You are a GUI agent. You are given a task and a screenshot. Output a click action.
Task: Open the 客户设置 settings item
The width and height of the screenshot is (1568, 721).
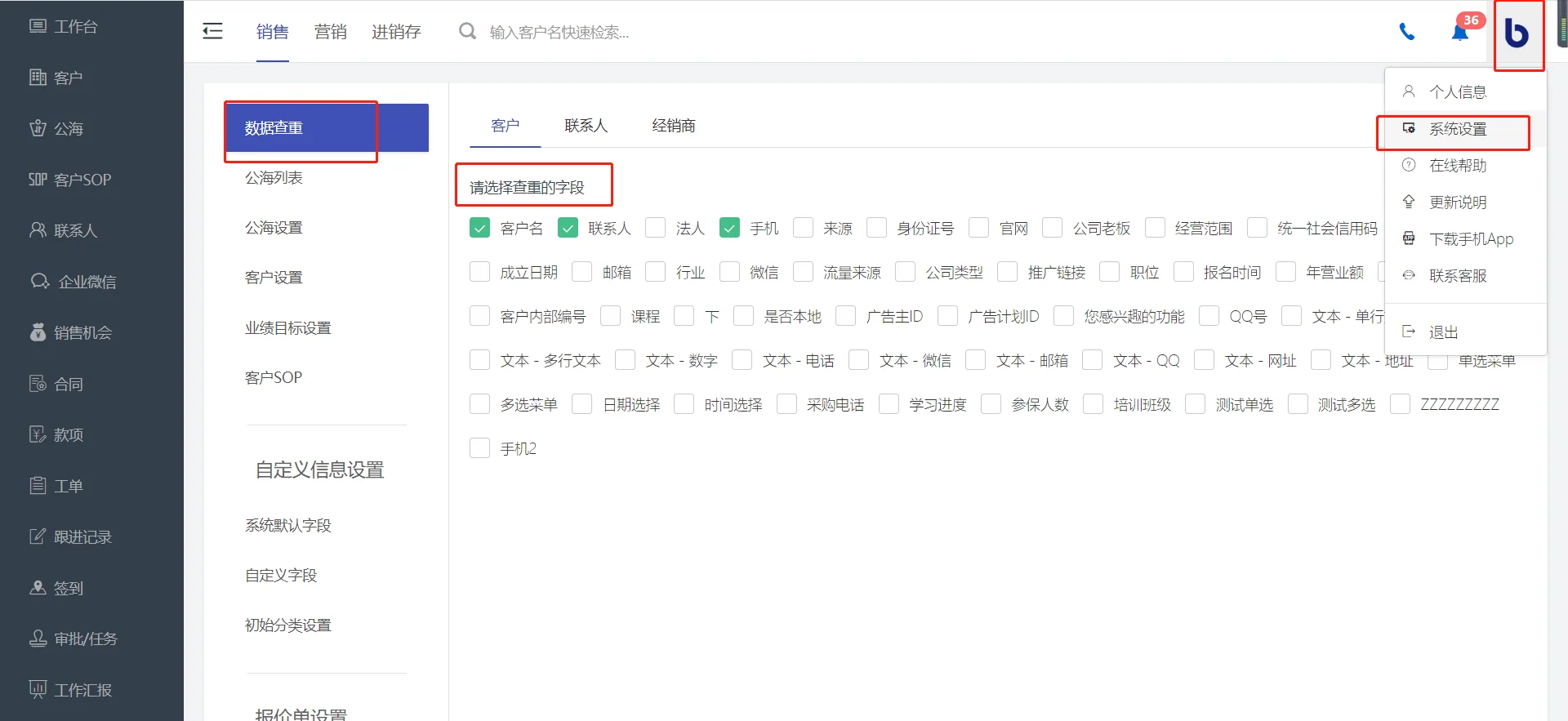point(274,278)
